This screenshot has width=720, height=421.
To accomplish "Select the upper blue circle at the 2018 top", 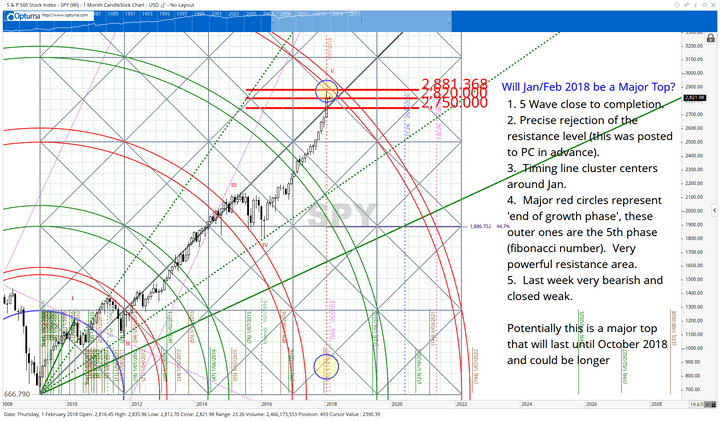I will click(x=328, y=91).
